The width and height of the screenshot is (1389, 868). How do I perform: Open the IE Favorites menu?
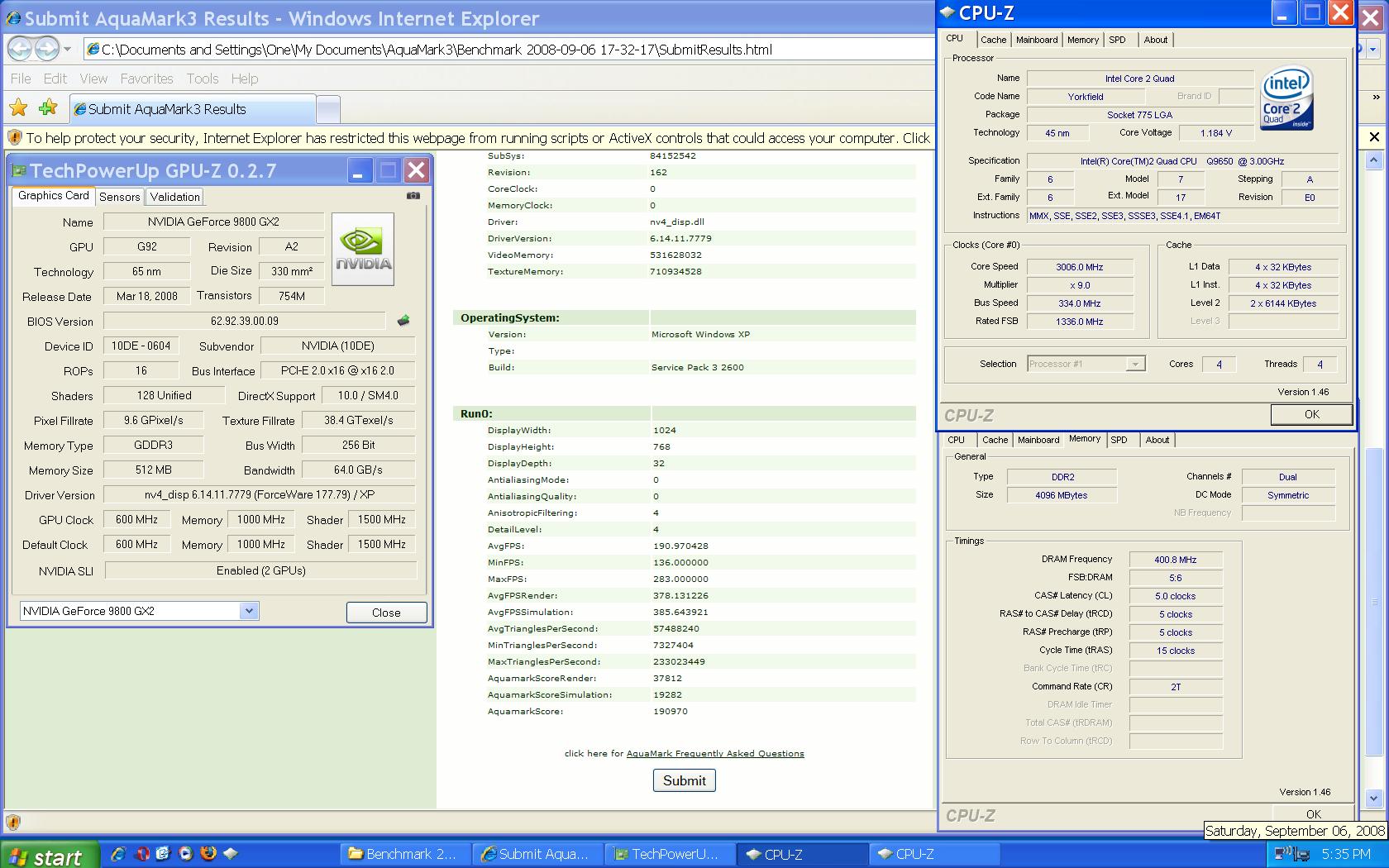click(x=146, y=79)
